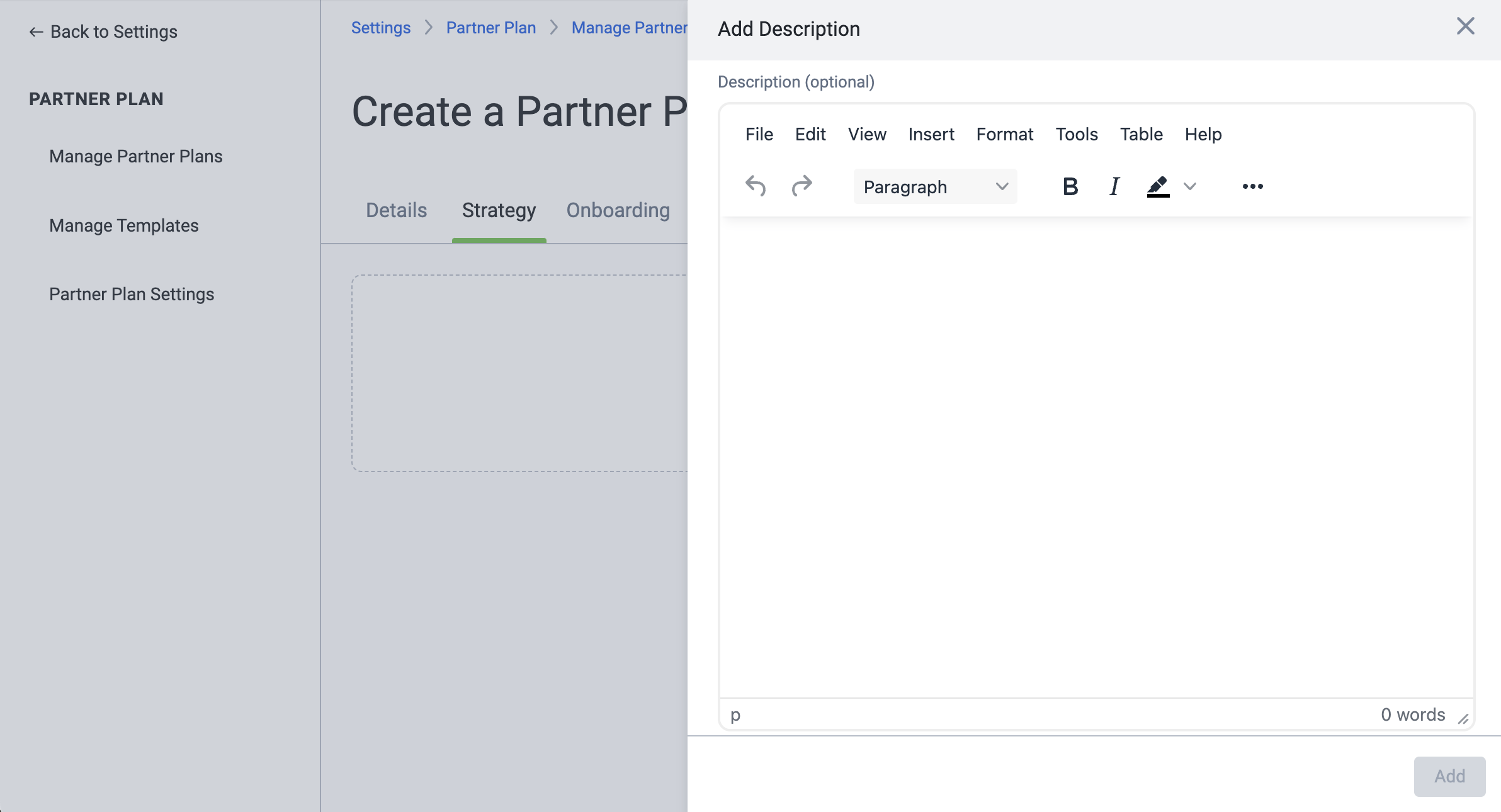Open the Format menu

tap(1005, 134)
